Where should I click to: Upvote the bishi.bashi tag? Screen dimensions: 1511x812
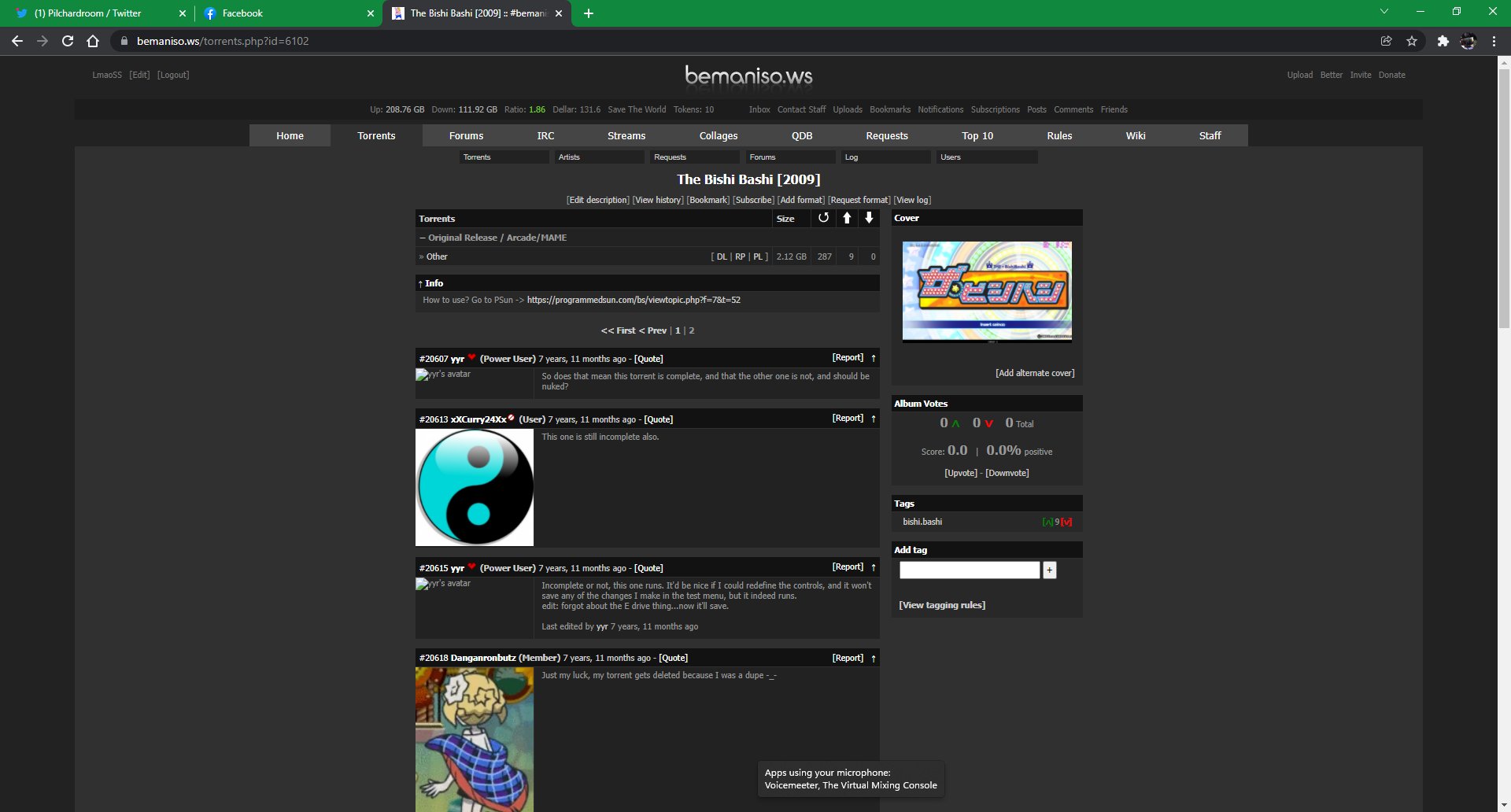(x=1047, y=522)
